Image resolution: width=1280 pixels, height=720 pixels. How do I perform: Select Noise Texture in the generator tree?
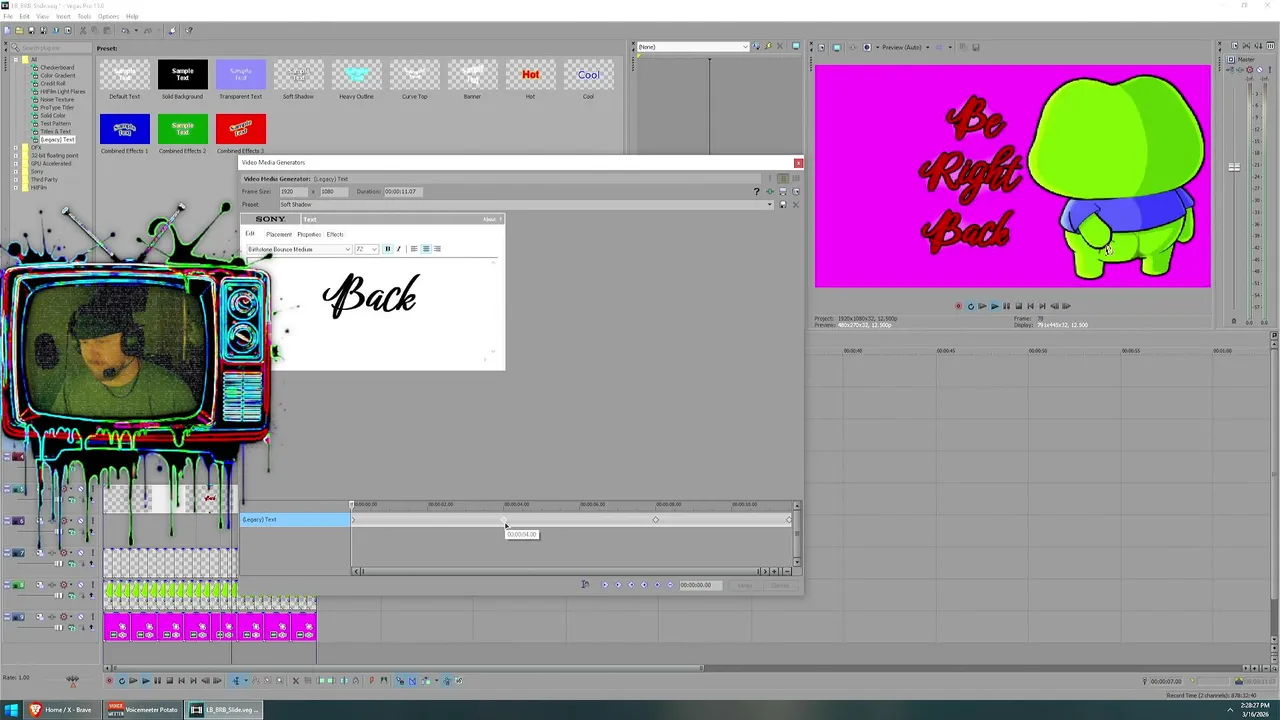tap(57, 100)
